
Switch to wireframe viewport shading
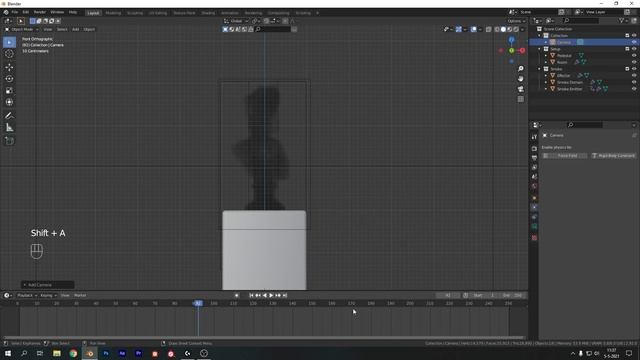tap(497, 29)
